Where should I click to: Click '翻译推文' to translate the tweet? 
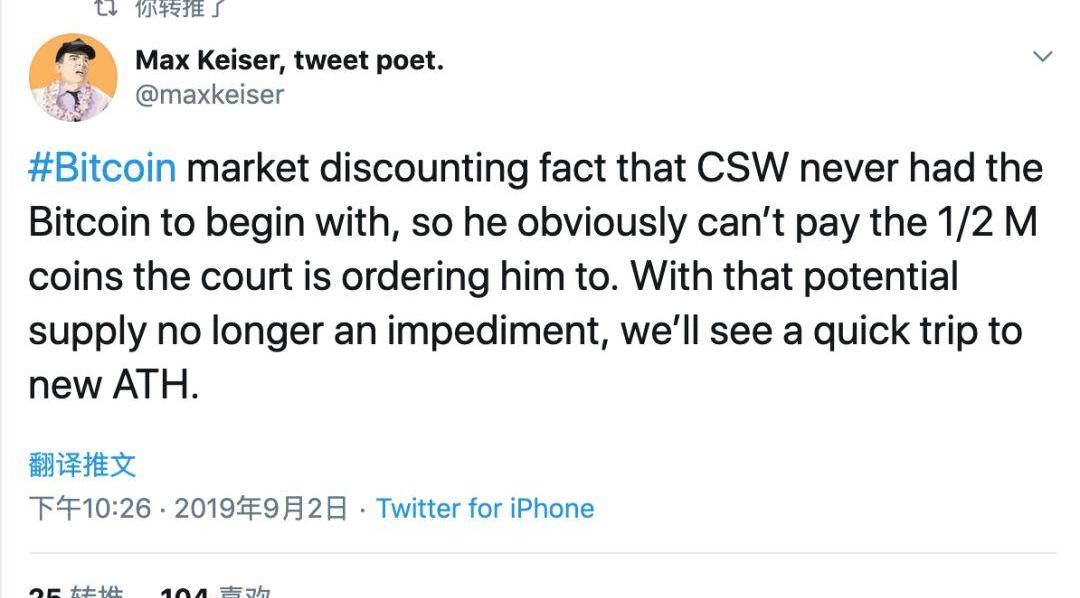click(x=82, y=464)
